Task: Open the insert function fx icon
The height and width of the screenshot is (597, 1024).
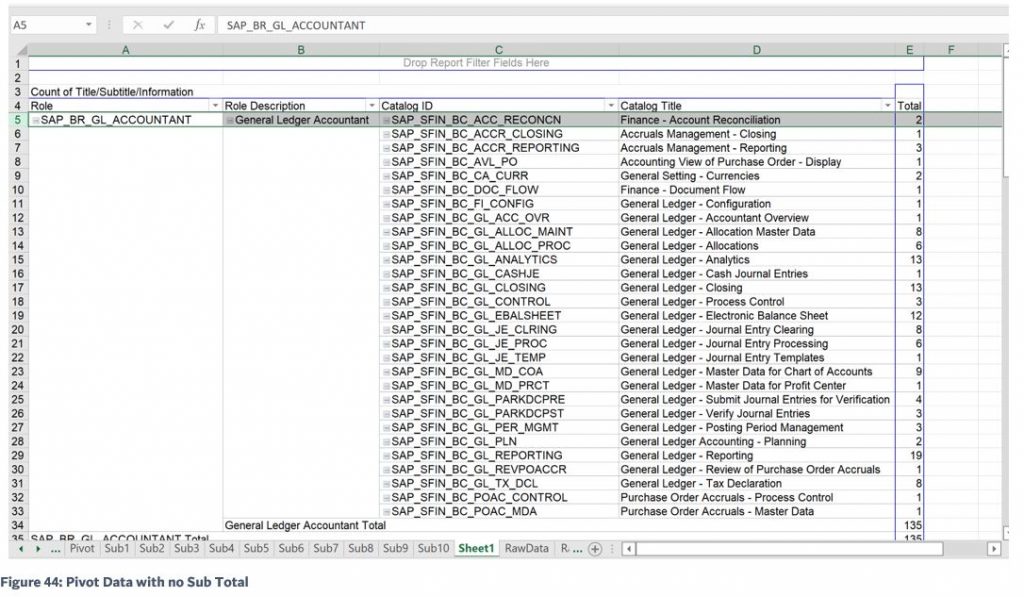Action: (x=199, y=25)
